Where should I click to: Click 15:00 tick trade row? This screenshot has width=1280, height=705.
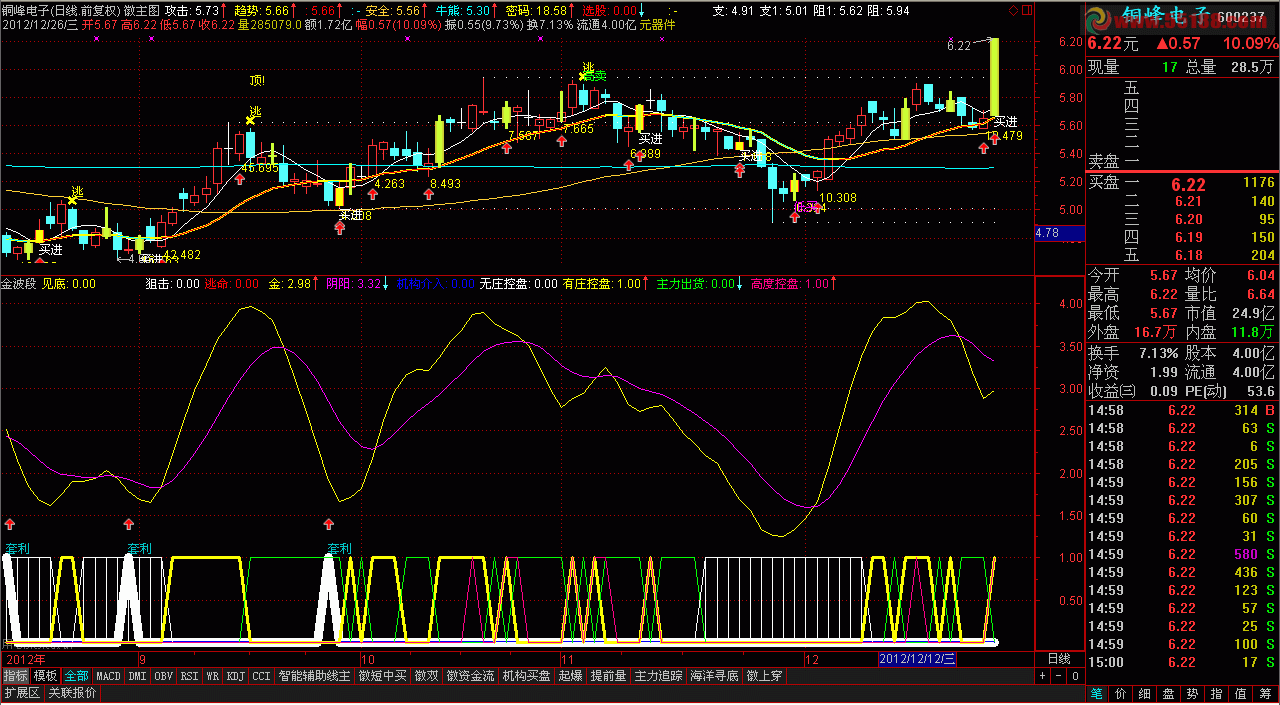point(1182,662)
